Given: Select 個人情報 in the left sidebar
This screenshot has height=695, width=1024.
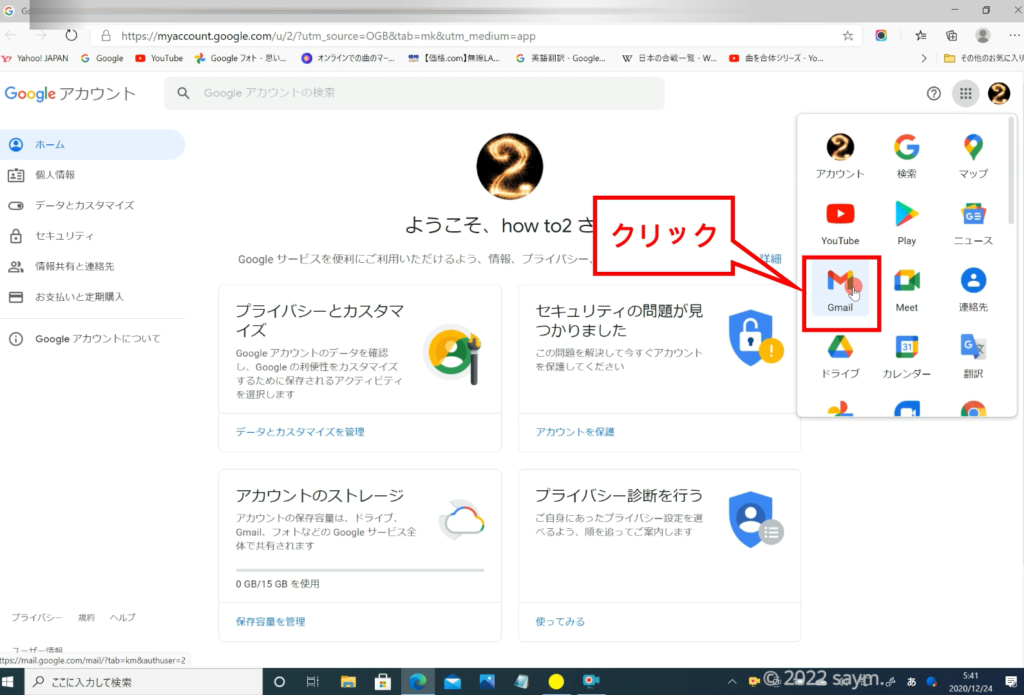Looking at the screenshot, I should tap(55, 175).
